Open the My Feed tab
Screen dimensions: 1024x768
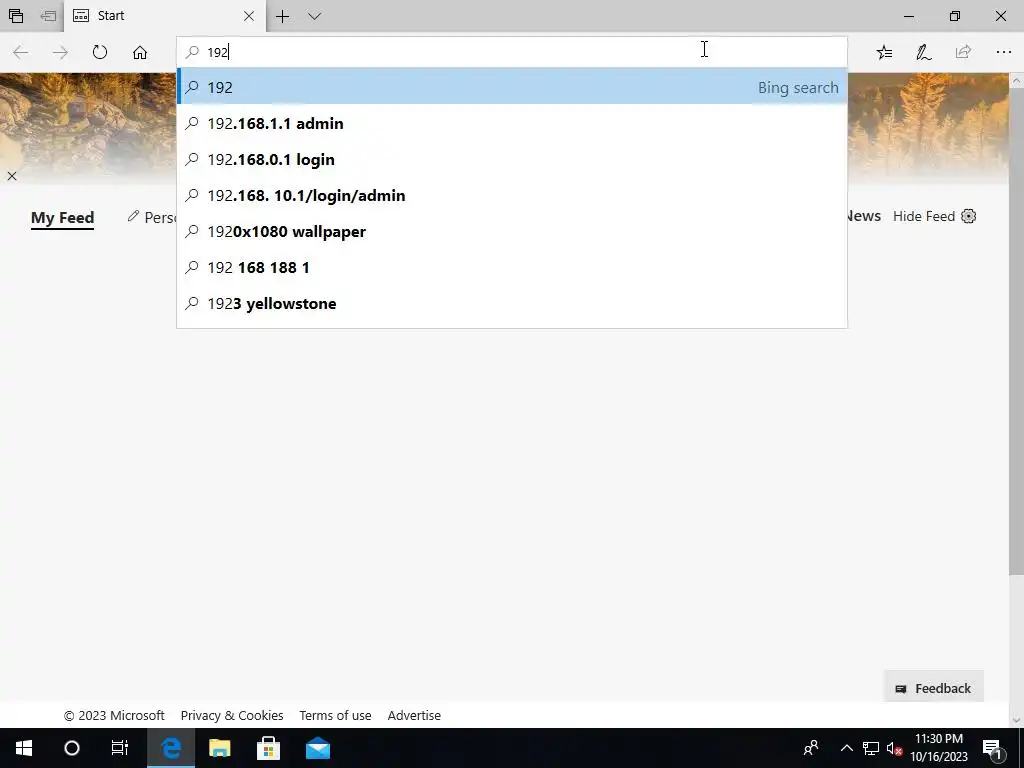pyautogui.click(x=63, y=217)
